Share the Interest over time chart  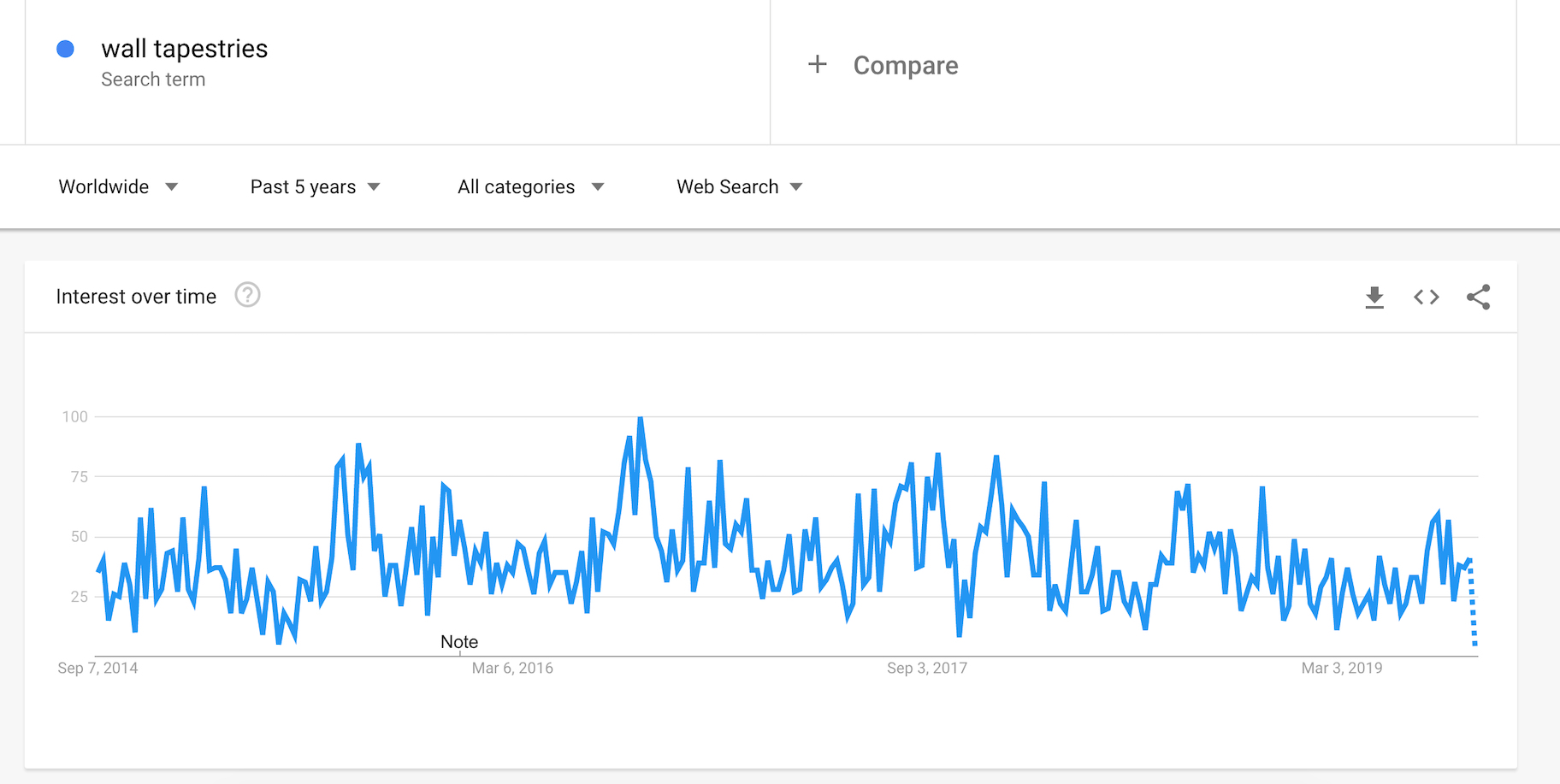coord(1479,297)
